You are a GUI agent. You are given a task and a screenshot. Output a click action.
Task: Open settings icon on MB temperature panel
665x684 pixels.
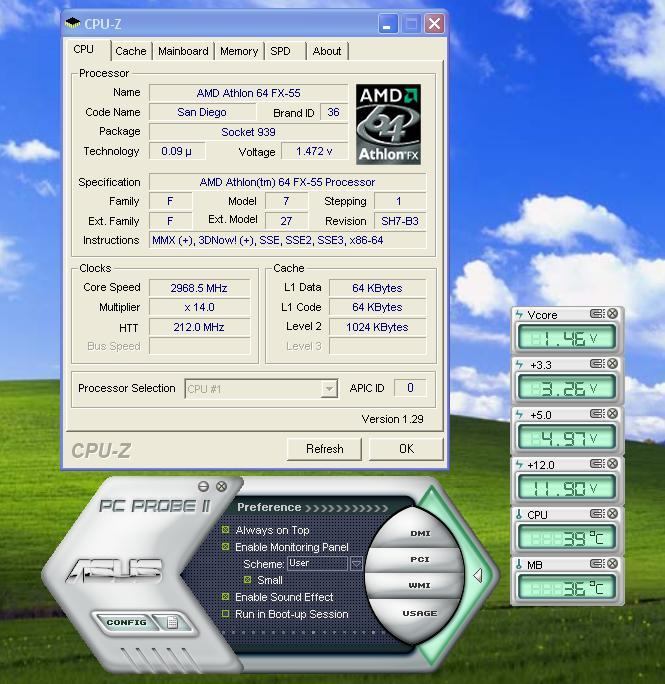point(597,564)
